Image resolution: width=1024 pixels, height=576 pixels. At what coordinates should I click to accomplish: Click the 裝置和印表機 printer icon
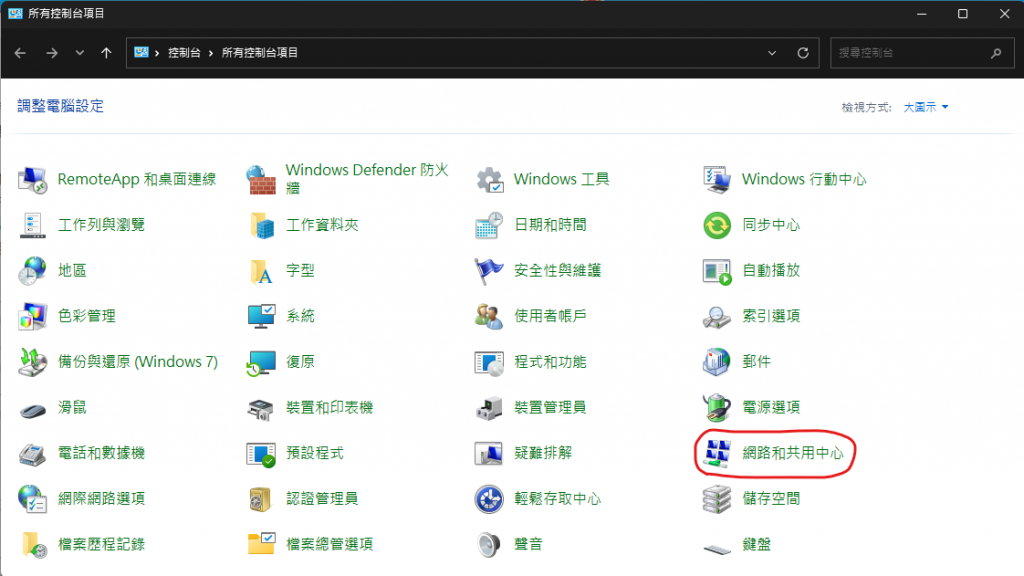[x=261, y=408]
